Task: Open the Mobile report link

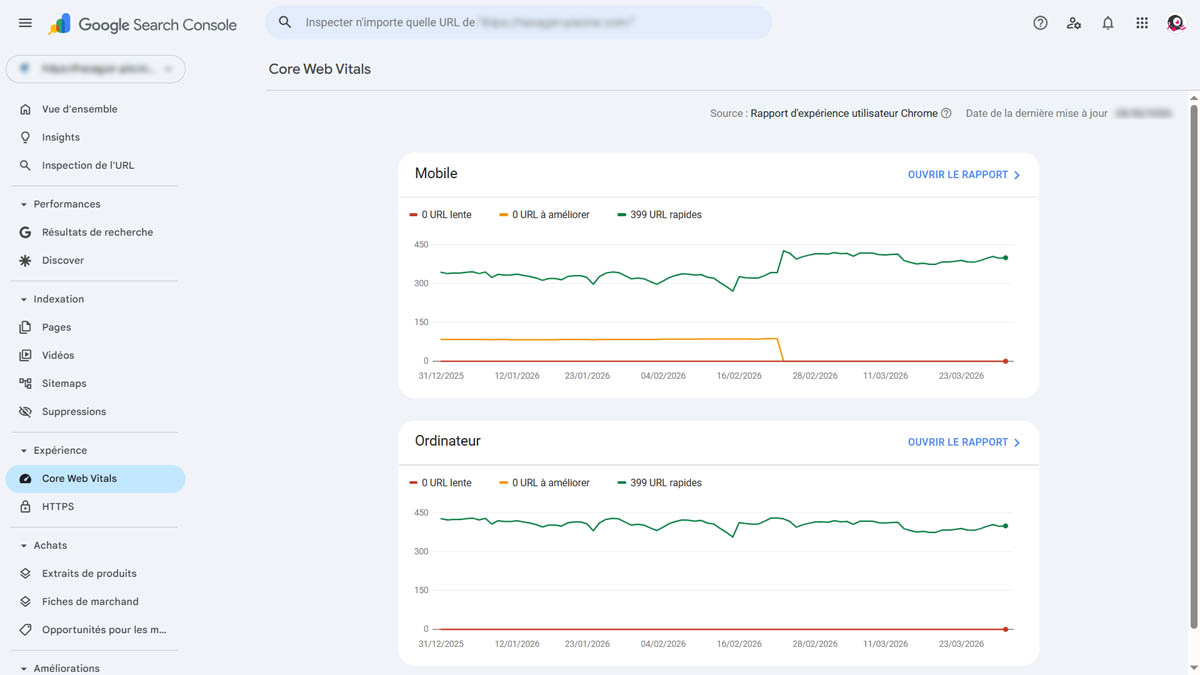Action: pyautogui.click(x=963, y=175)
